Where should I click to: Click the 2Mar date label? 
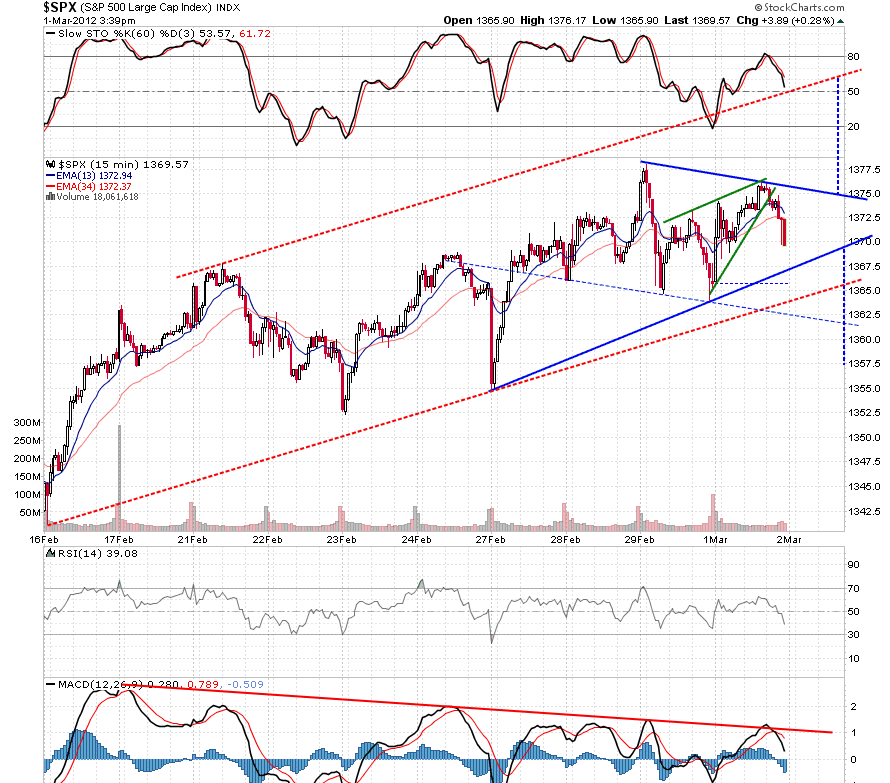click(x=789, y=539)
